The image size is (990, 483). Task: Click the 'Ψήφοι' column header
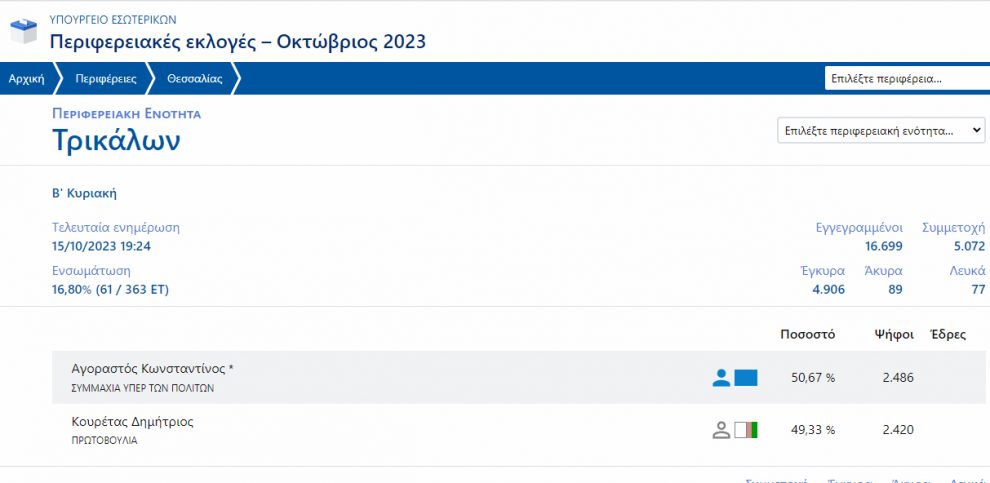(893, 334)
